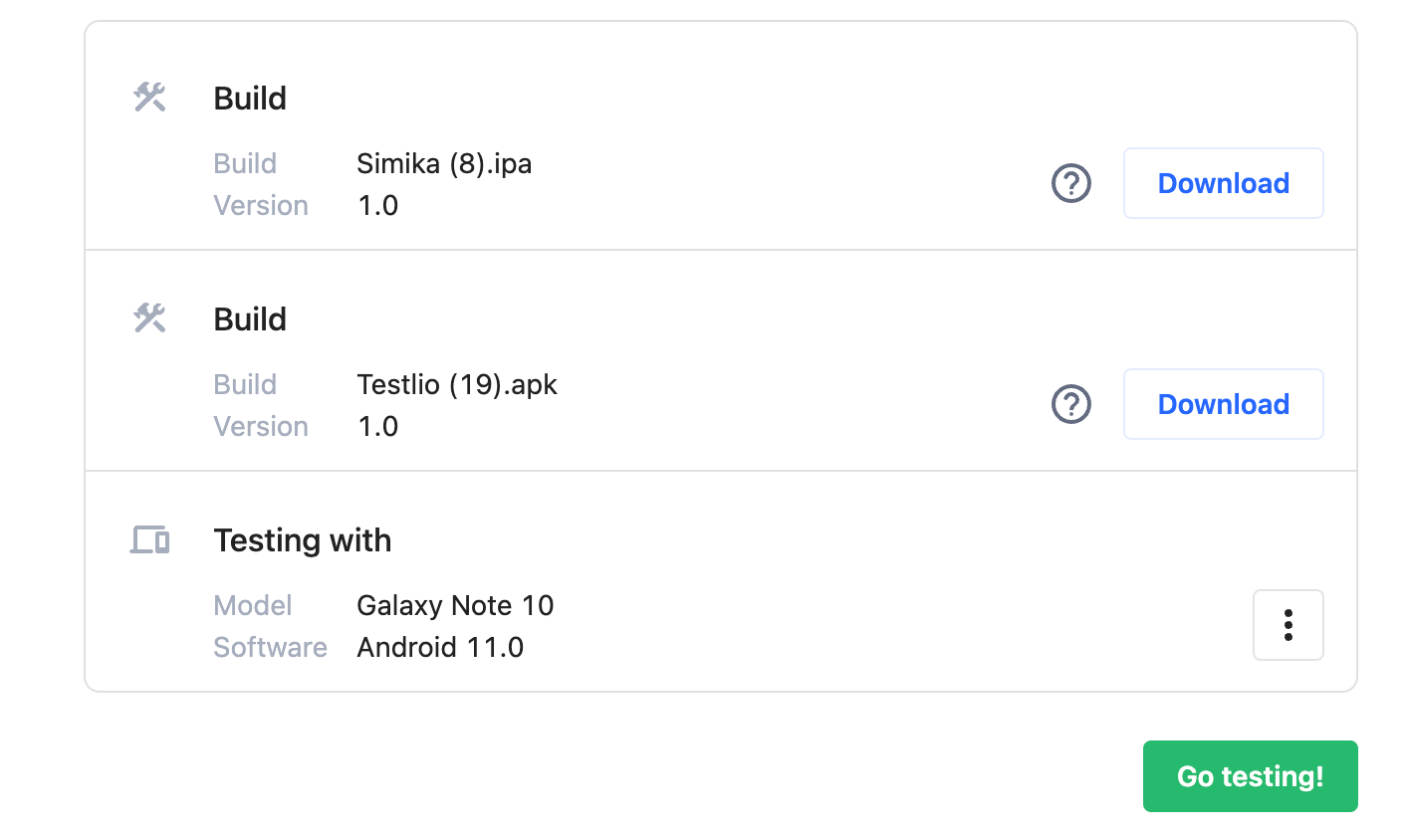Click the devices icon next to Testing with
Image resolution: width=1408 pixels, height=840 pixels.
(149, 539)
